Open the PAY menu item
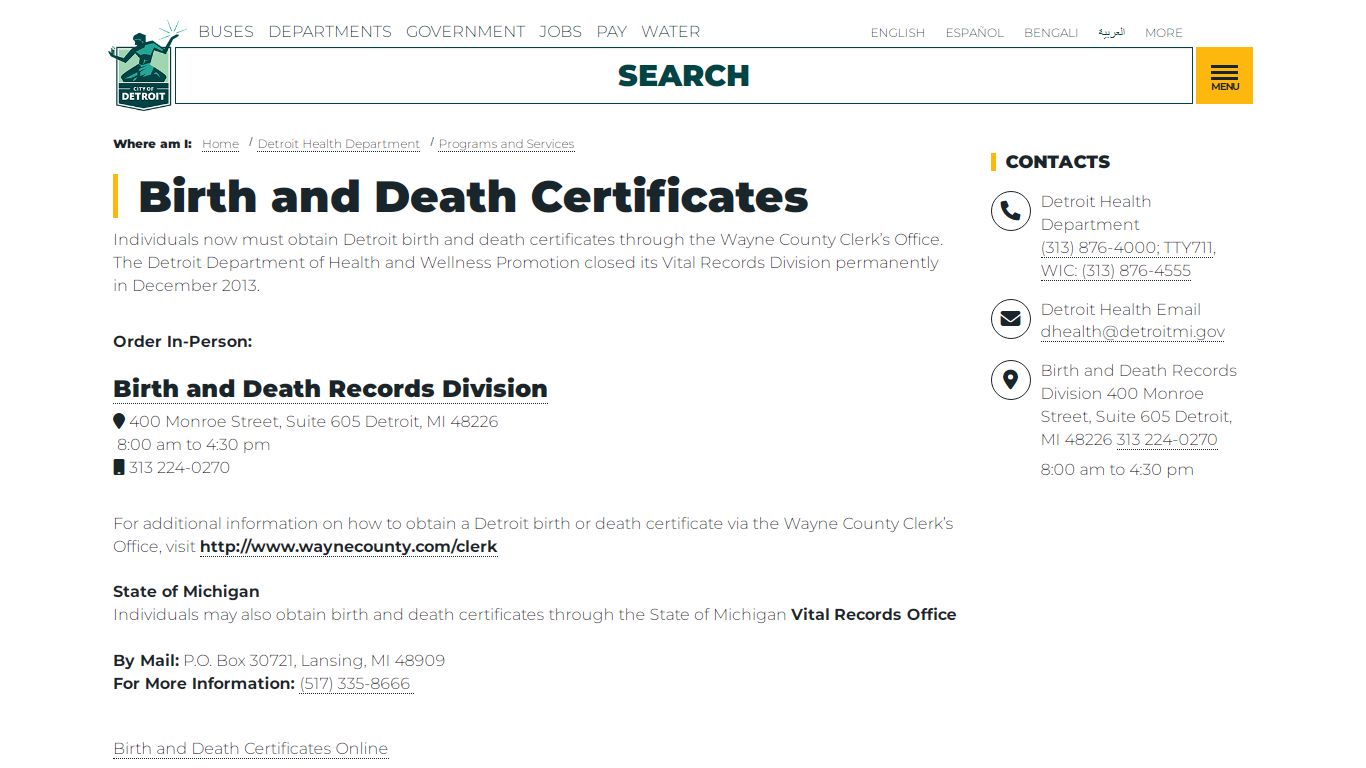 click(x=611, y=32)
